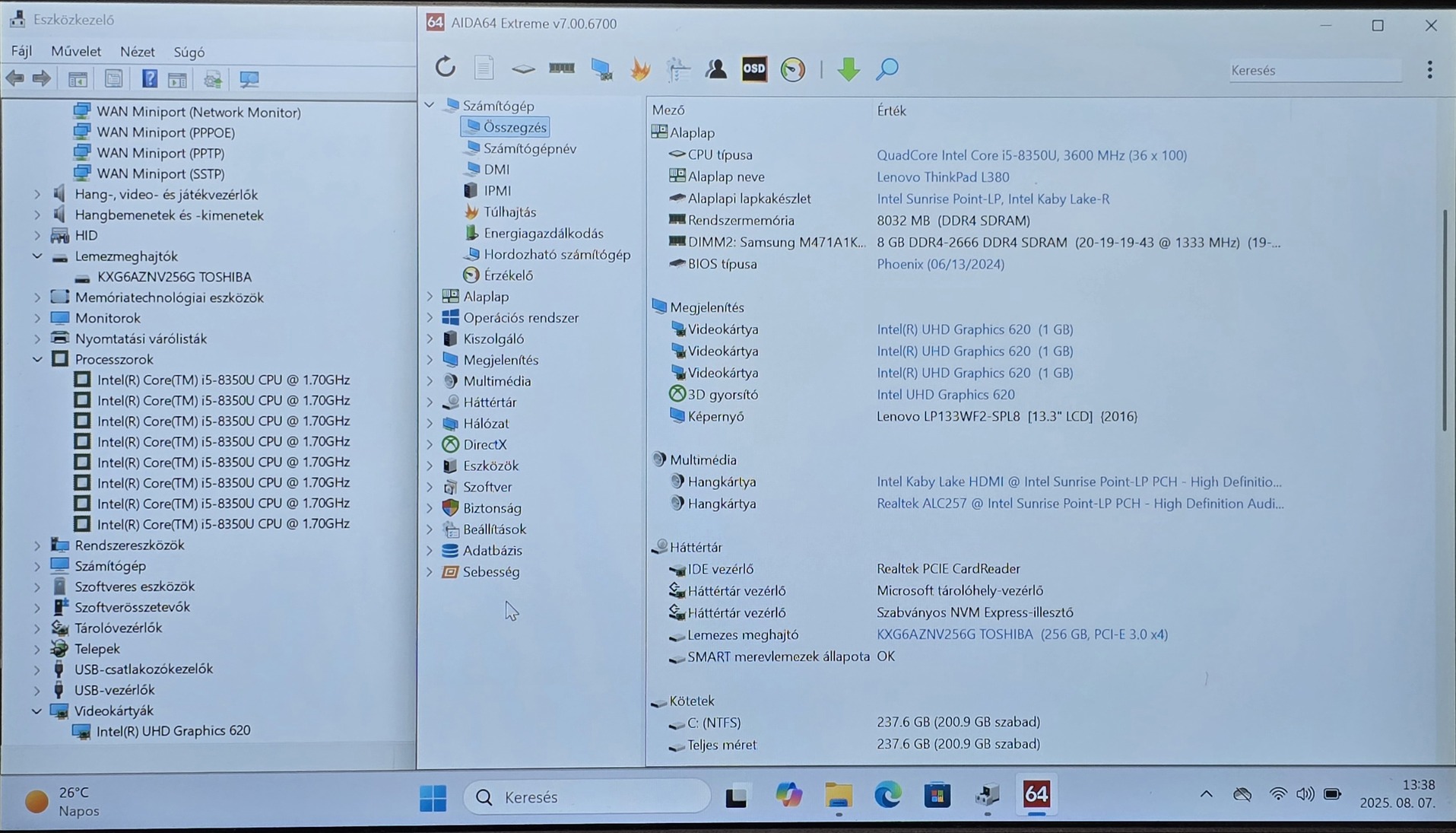Click the user silhouette icon in AIDA64 toolbar
This screenshot has height=833, width=1456.
pos(716,69)
